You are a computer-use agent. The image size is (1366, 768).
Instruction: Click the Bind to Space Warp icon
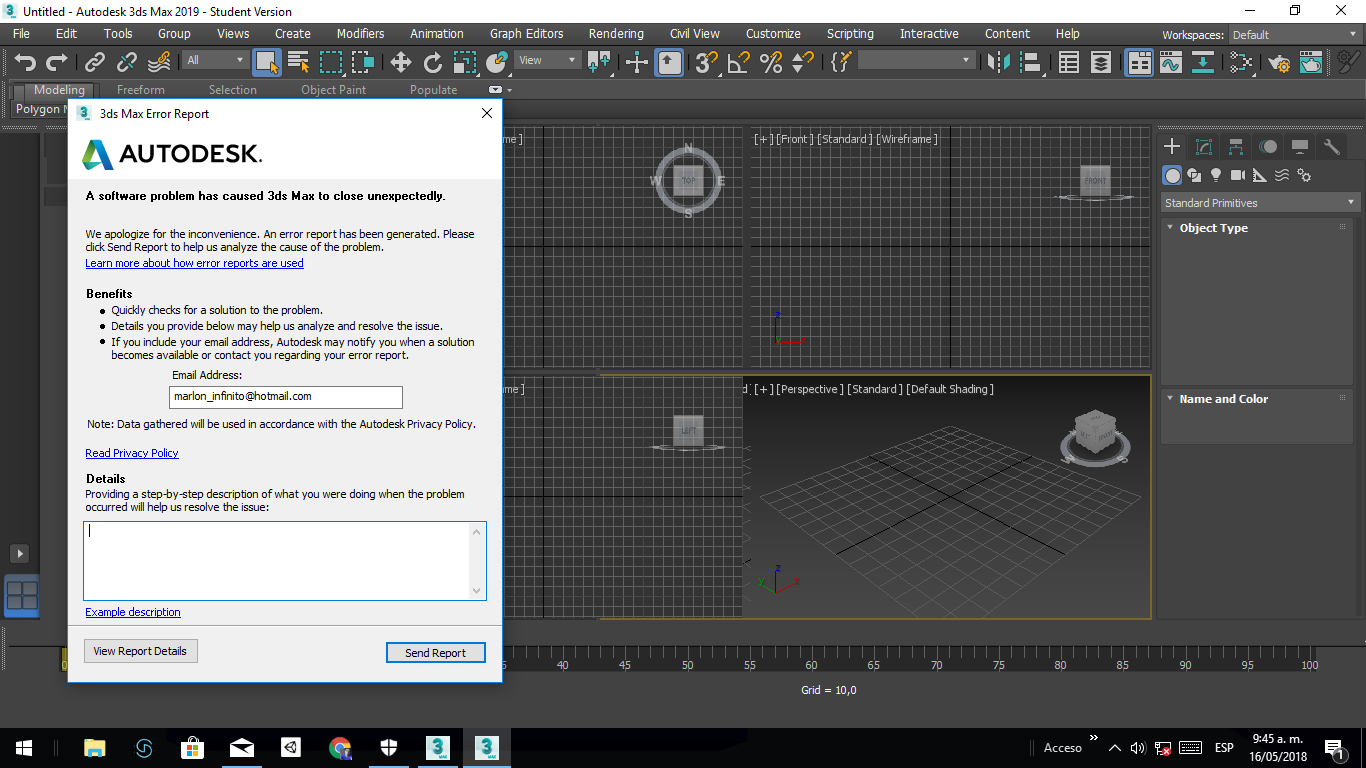click(159, 63)
